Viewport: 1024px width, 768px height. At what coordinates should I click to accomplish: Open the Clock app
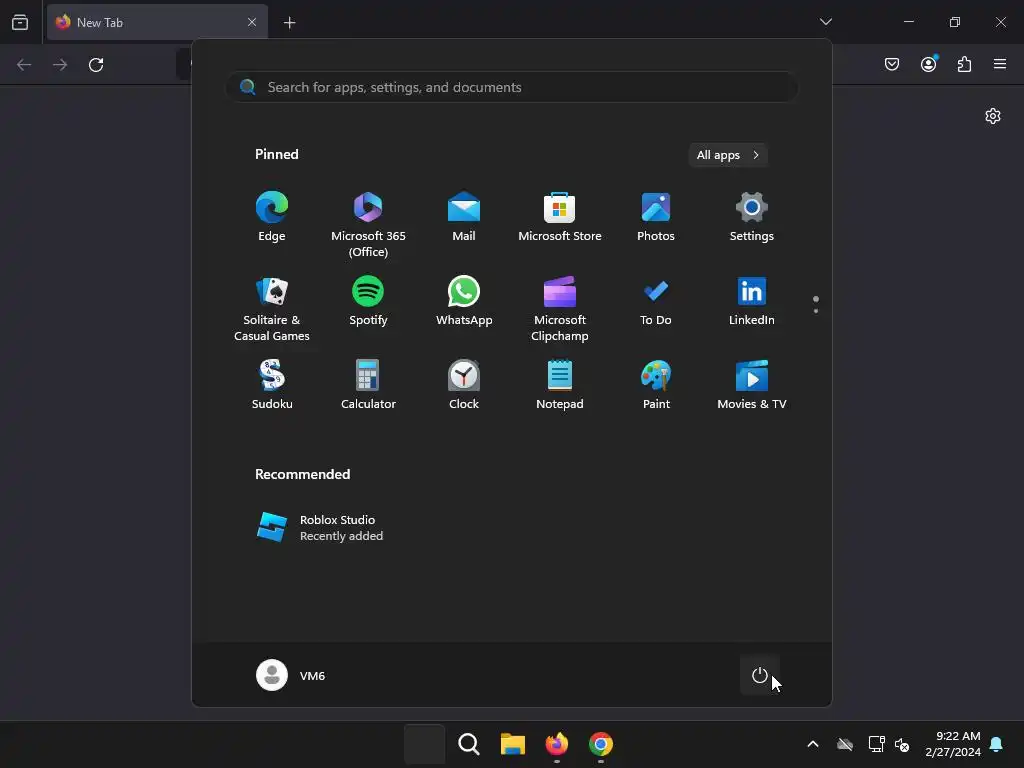click(x=464, y=385)
